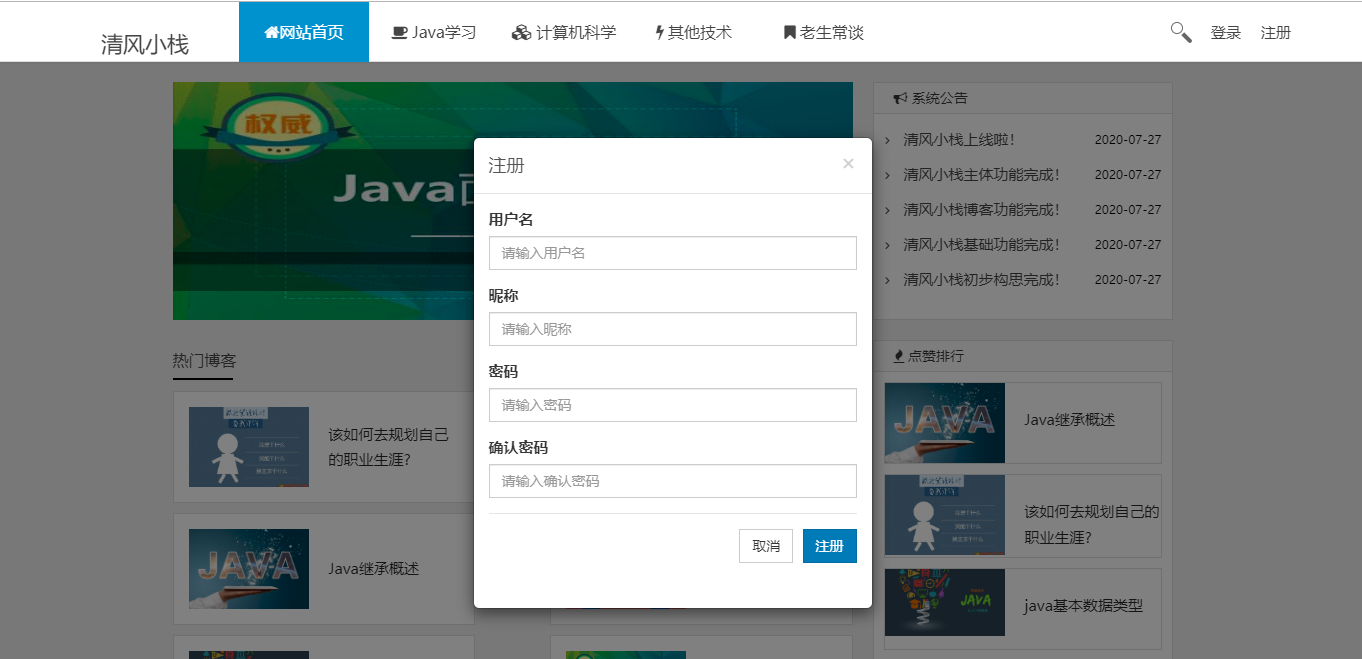
Task: Submit with the blue 注册 button
Action: [x=830, y=546]
